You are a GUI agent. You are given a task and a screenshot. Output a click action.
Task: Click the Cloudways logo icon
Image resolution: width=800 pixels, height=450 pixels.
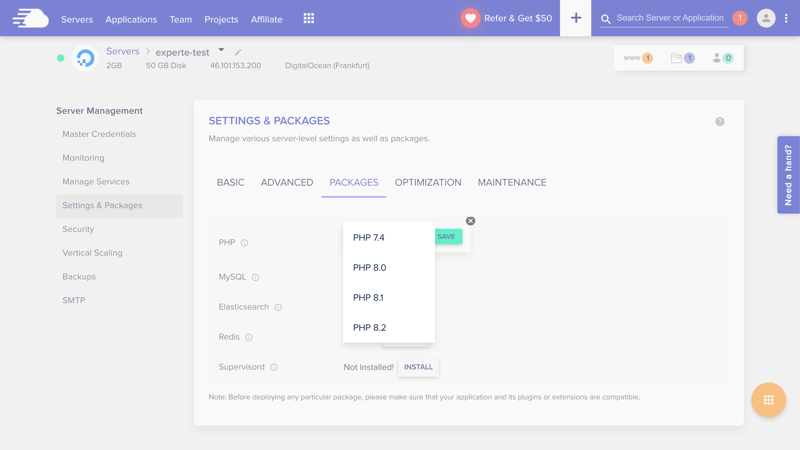[30, 18]
